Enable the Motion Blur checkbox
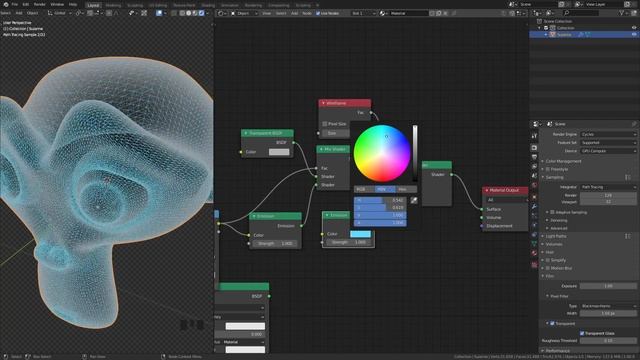 (548, 268)
